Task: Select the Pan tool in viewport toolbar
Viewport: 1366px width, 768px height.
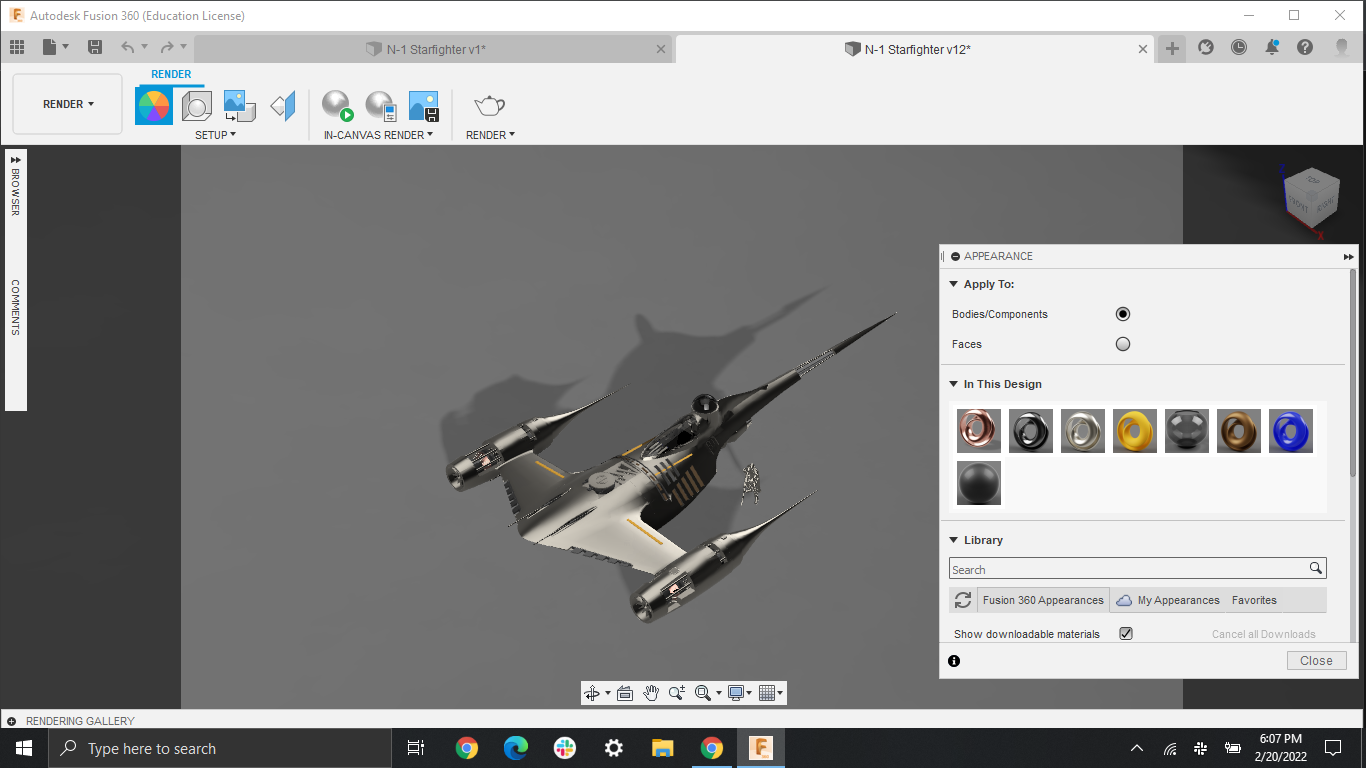Action: point(651,692)
